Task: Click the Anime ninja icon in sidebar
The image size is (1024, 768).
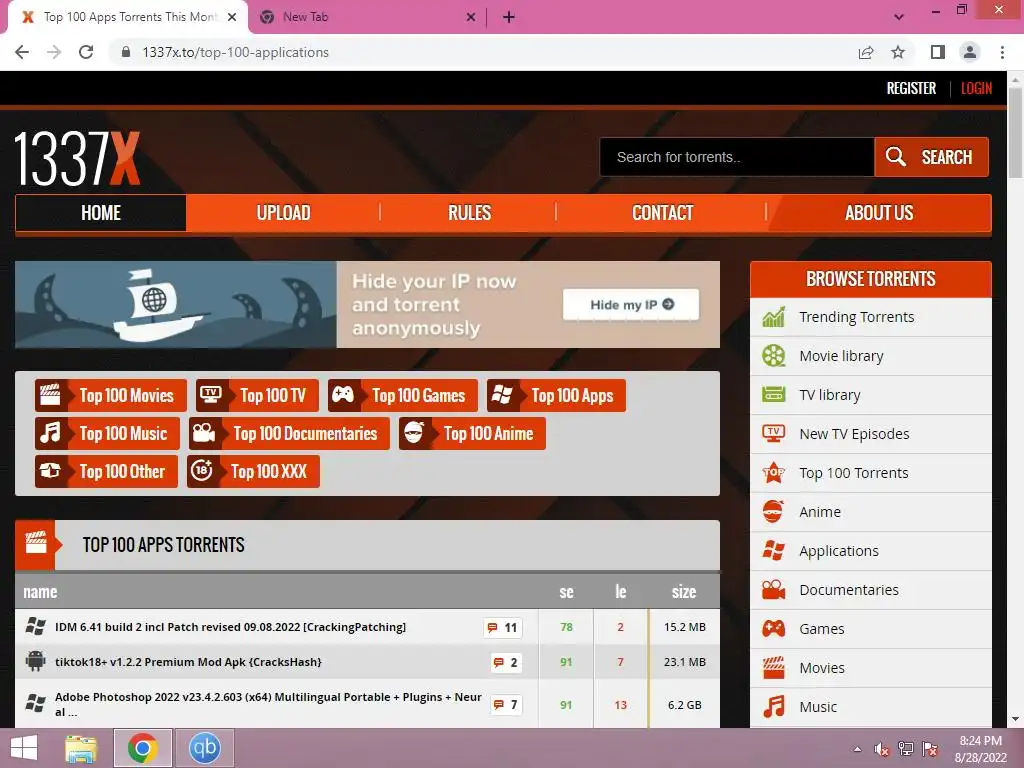Action: click(774, 512)
